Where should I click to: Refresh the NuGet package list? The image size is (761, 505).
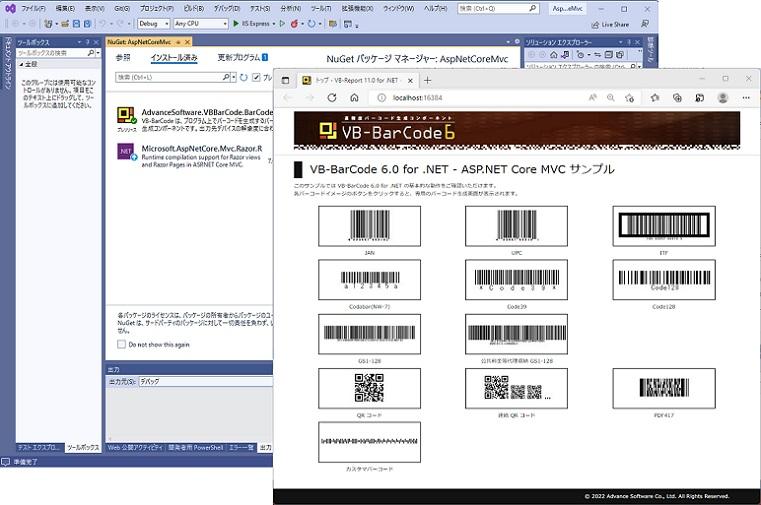(x=244, y=77)
